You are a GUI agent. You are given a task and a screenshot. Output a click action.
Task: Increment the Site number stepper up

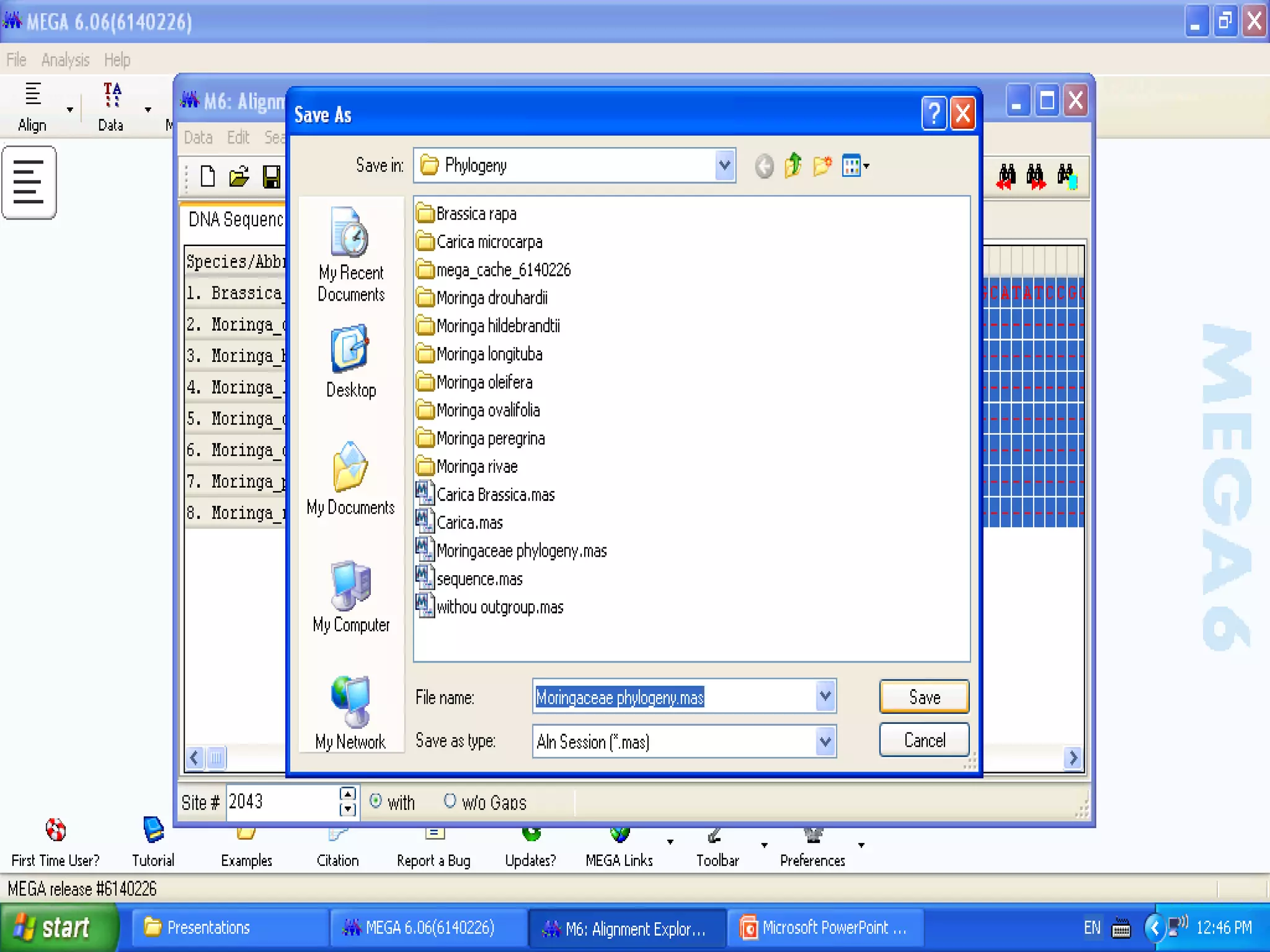click(348, 794)
